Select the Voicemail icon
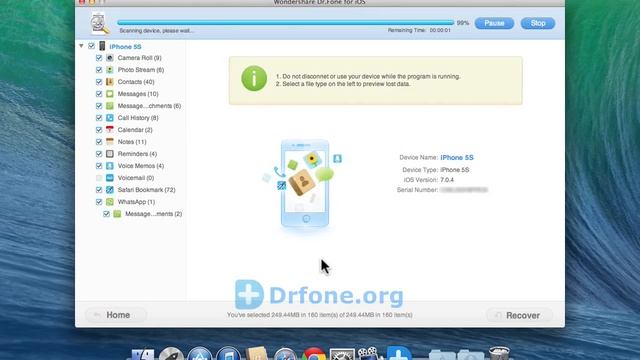640x360 pixels. pos(110,178)
